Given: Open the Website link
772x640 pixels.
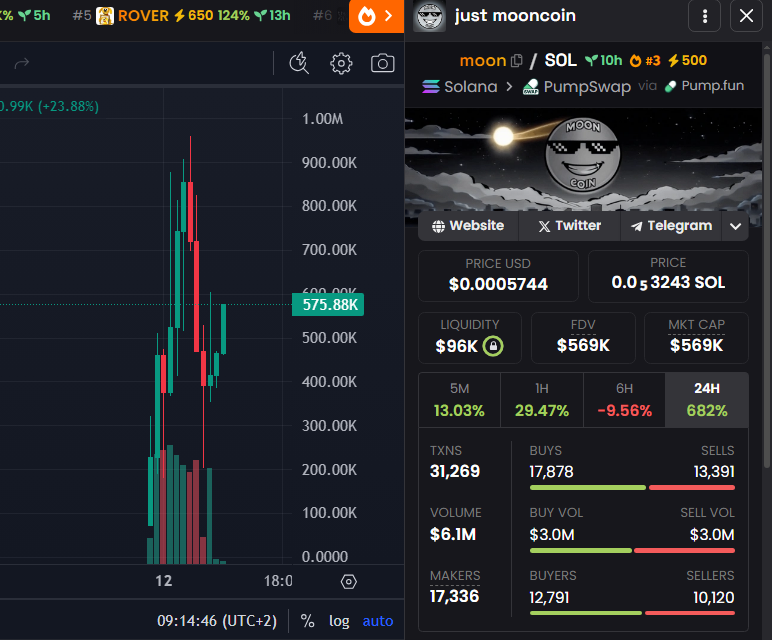Looking at the screenshot, I should coord(468,226).
